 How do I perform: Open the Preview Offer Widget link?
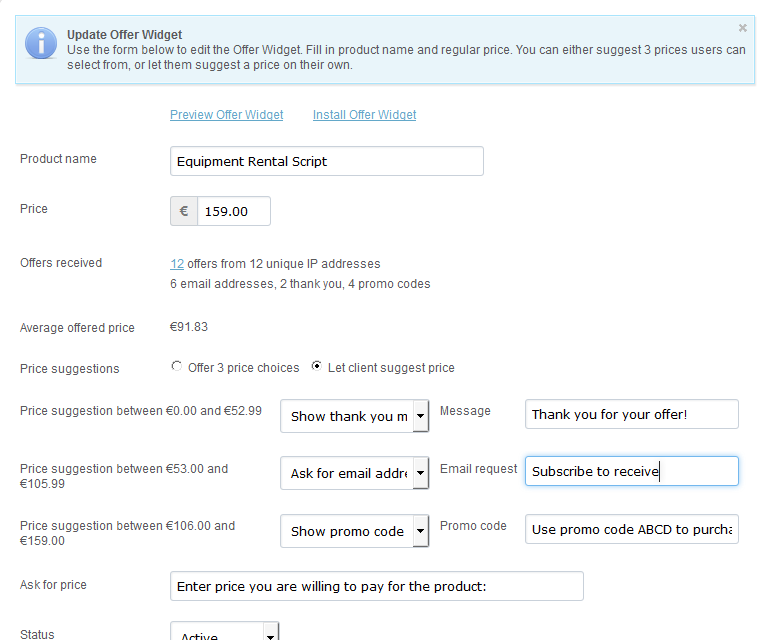click(226, 115)
